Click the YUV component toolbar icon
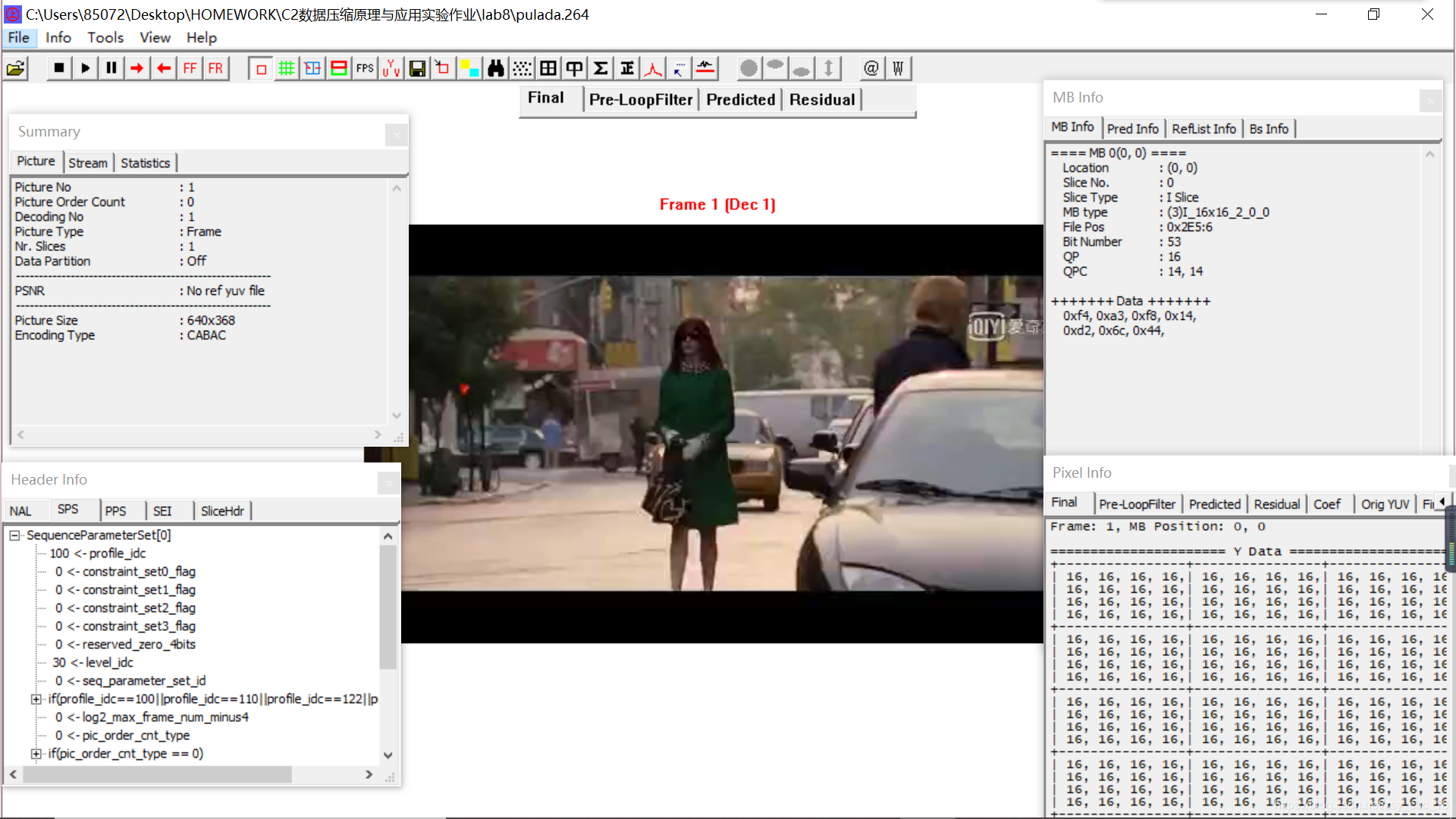 click(391, 69)
